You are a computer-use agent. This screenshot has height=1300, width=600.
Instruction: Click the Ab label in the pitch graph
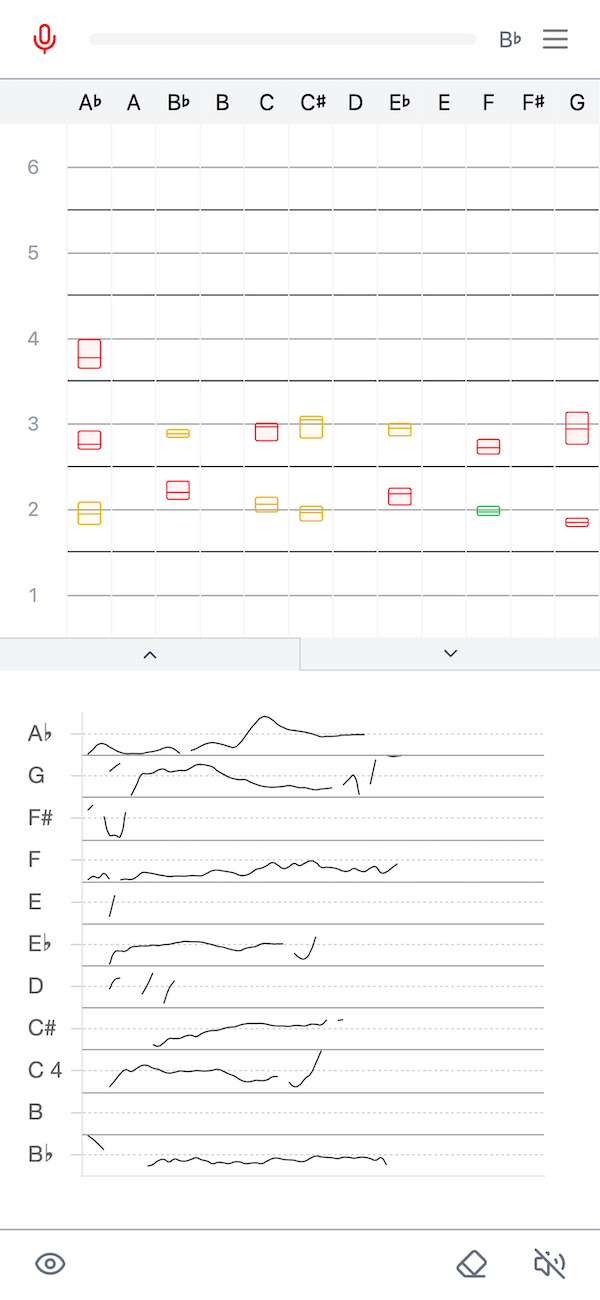(40, 733)
